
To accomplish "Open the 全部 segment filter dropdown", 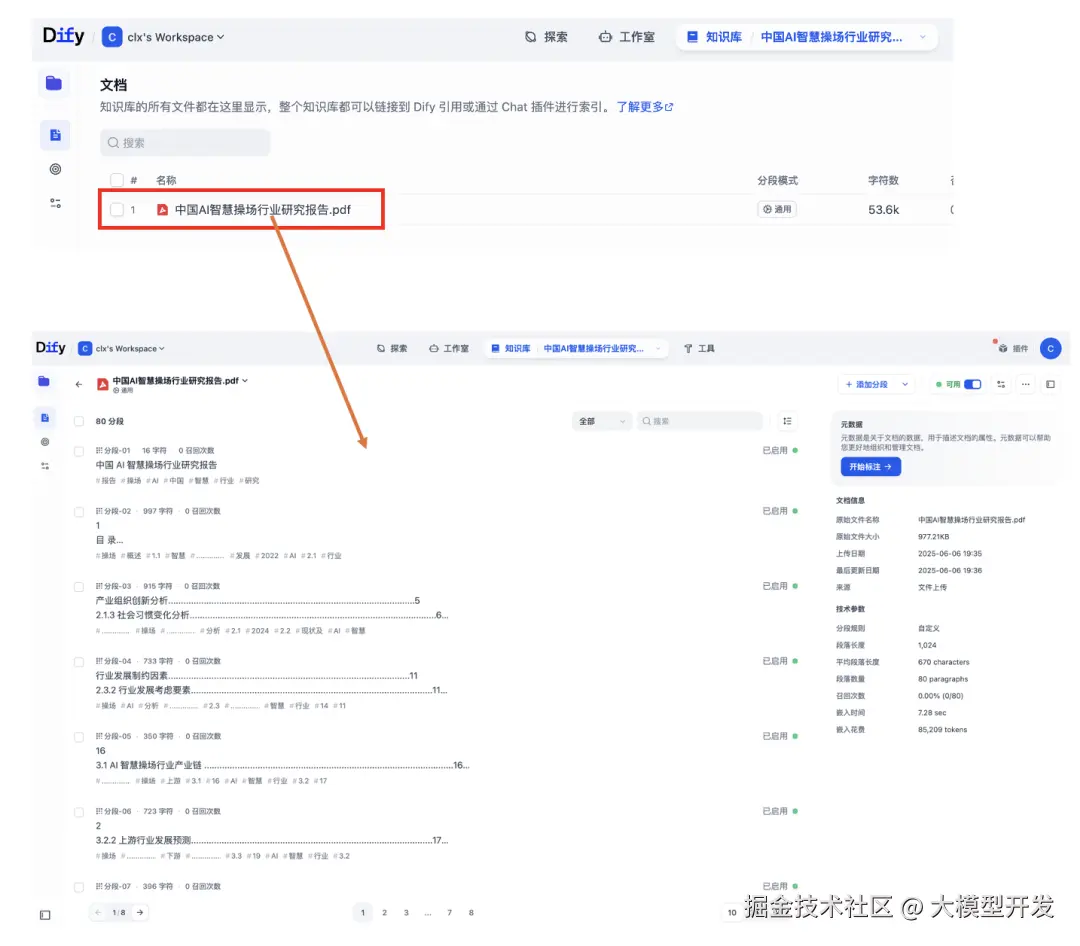I will point(601,421).
